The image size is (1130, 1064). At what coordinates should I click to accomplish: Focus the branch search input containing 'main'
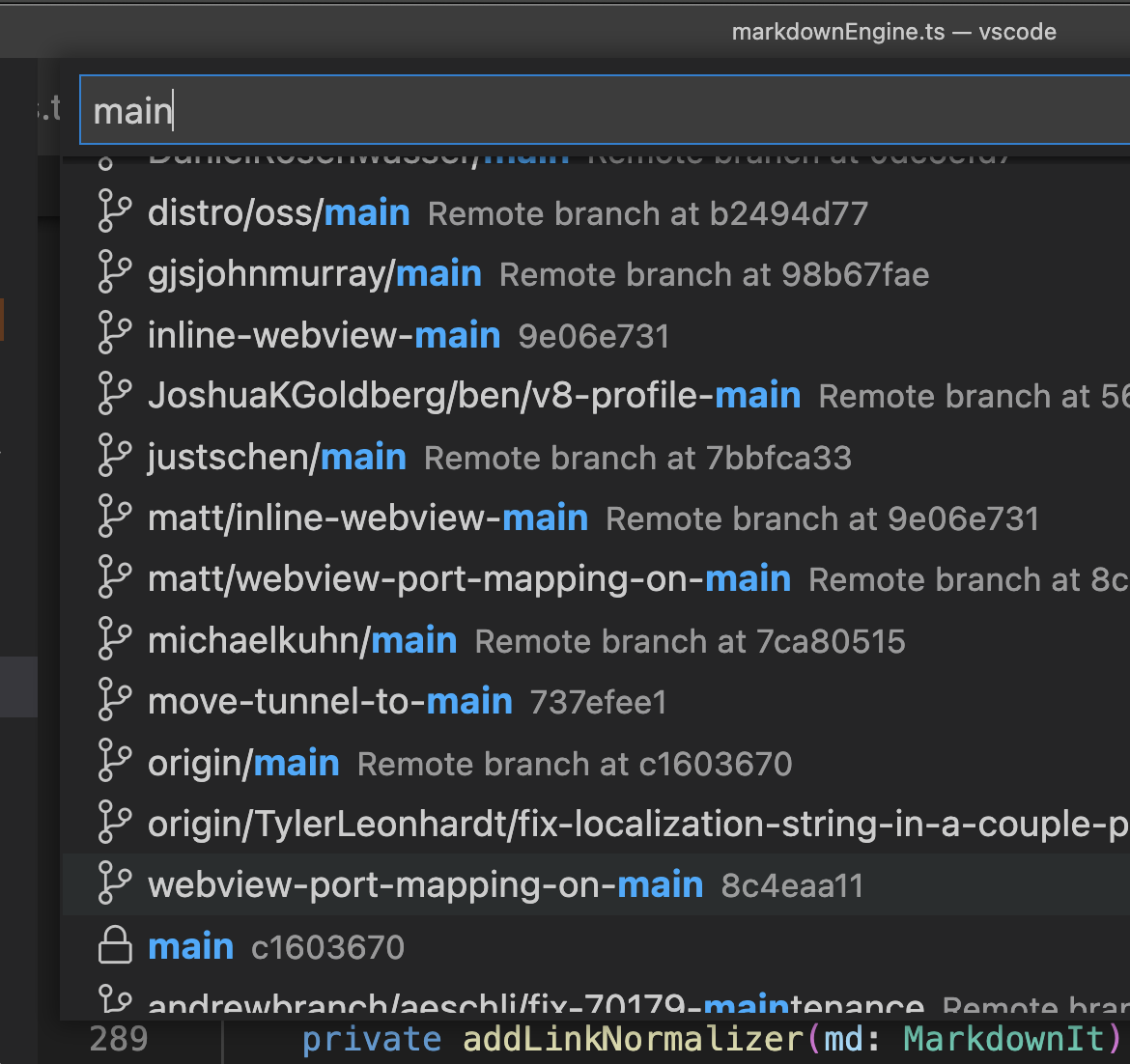pyautogui.click(x=604, y=110)
